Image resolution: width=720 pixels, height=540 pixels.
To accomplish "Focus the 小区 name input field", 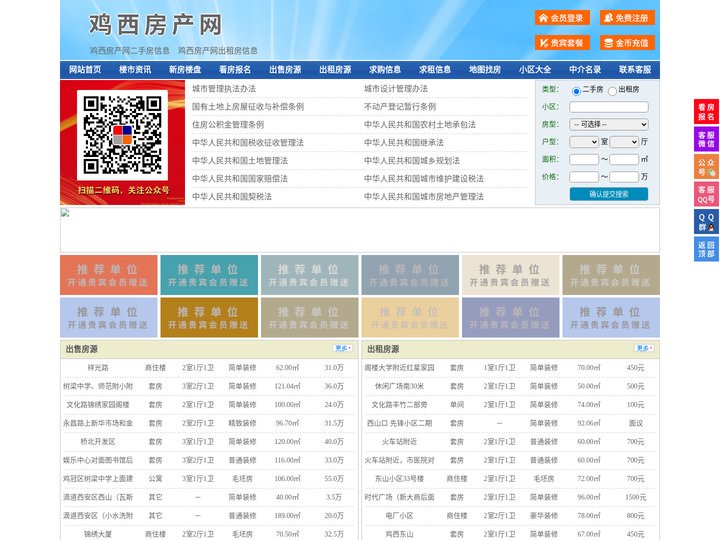I will click(609, 107).
